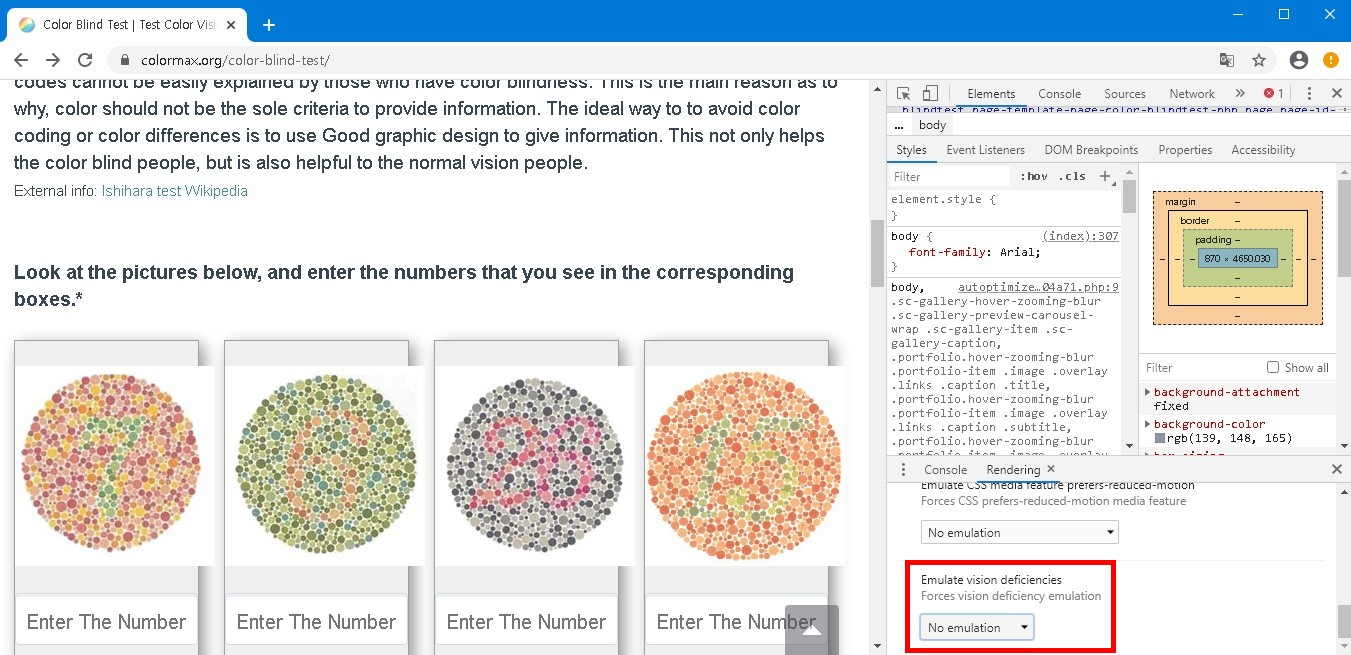
Task: Open the Network panel
Action: click(1192, 93)
